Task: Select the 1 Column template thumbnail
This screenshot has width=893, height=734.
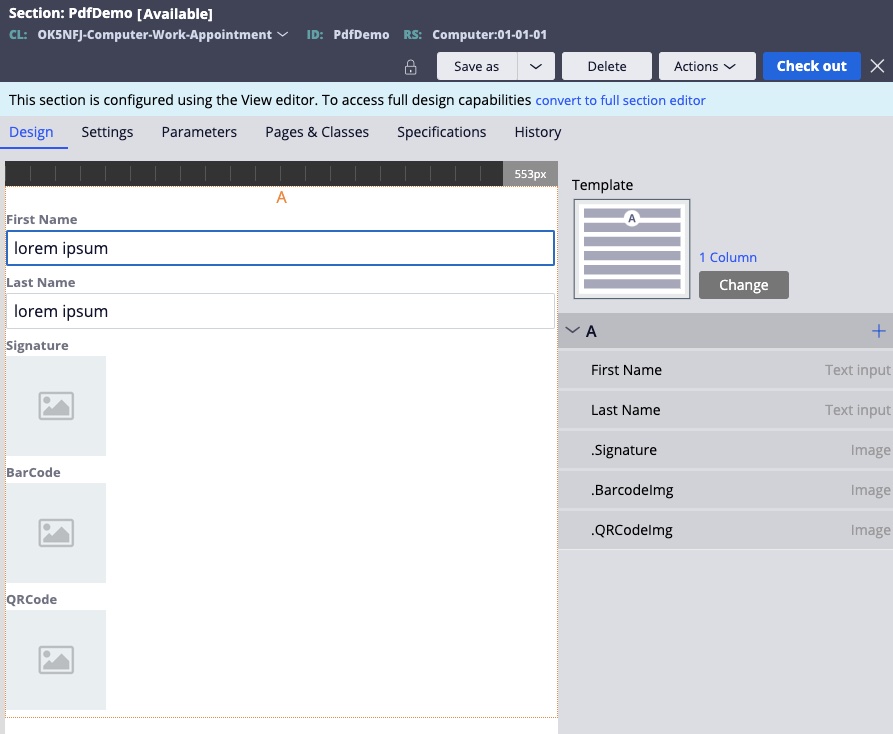Action: pos(631,249)
